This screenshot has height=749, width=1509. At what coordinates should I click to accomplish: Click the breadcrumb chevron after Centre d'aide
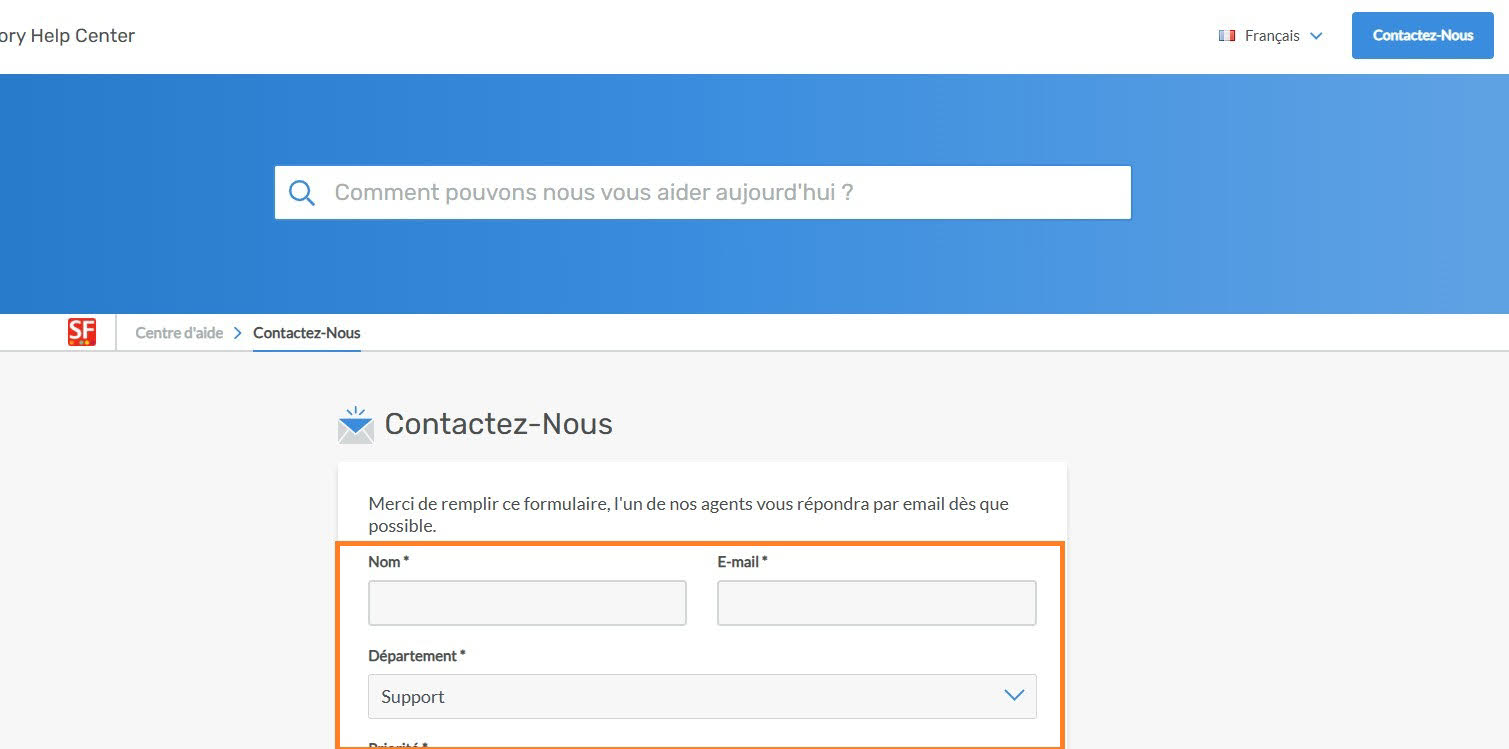(238, 333)
